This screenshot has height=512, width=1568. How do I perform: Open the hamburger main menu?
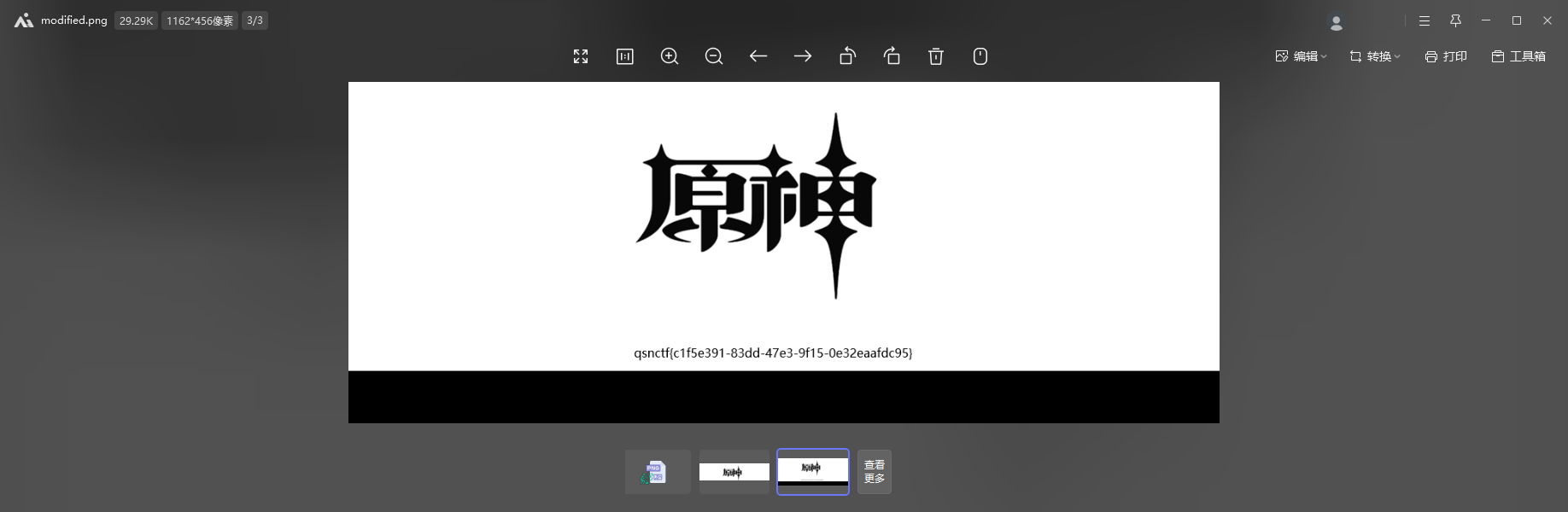click(1425, 20)
